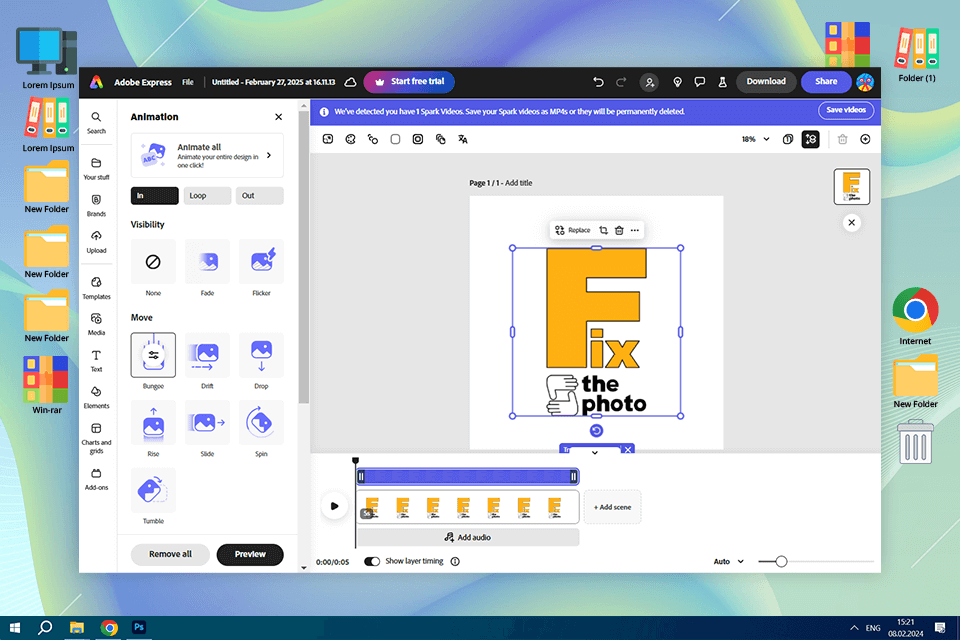The width and height of the screenshot is (960, 640).
Task: Open the Upload panel
Action: (x=96, y=242)
